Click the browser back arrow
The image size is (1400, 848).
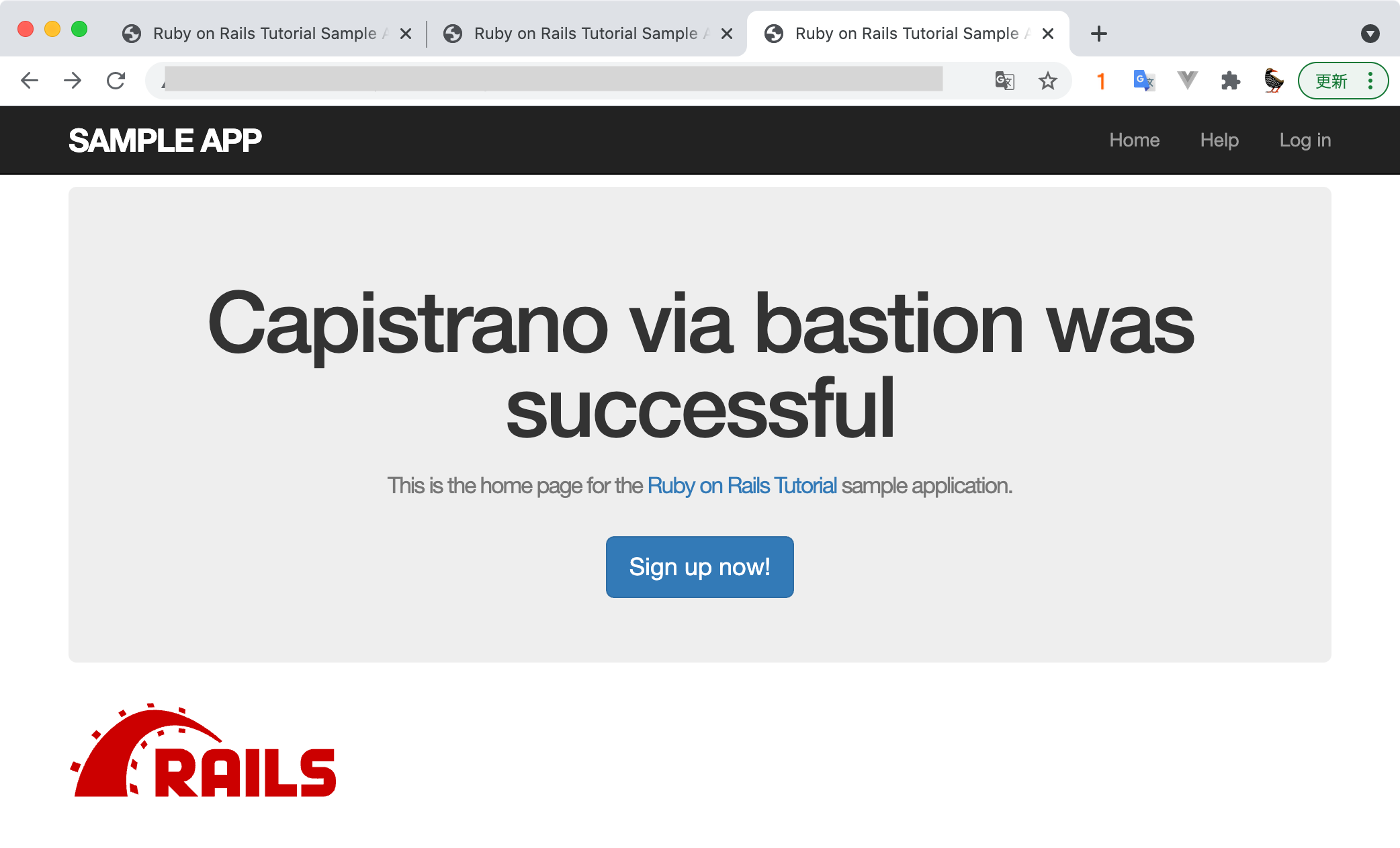click(30, 81)
